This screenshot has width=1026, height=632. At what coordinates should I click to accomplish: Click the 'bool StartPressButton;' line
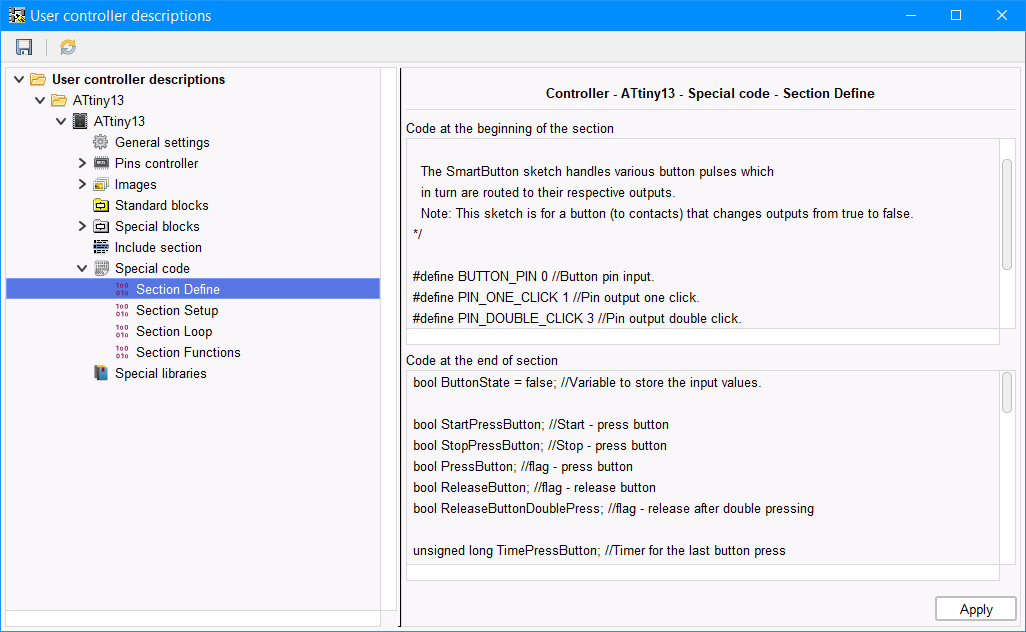[x=541, y=424]
